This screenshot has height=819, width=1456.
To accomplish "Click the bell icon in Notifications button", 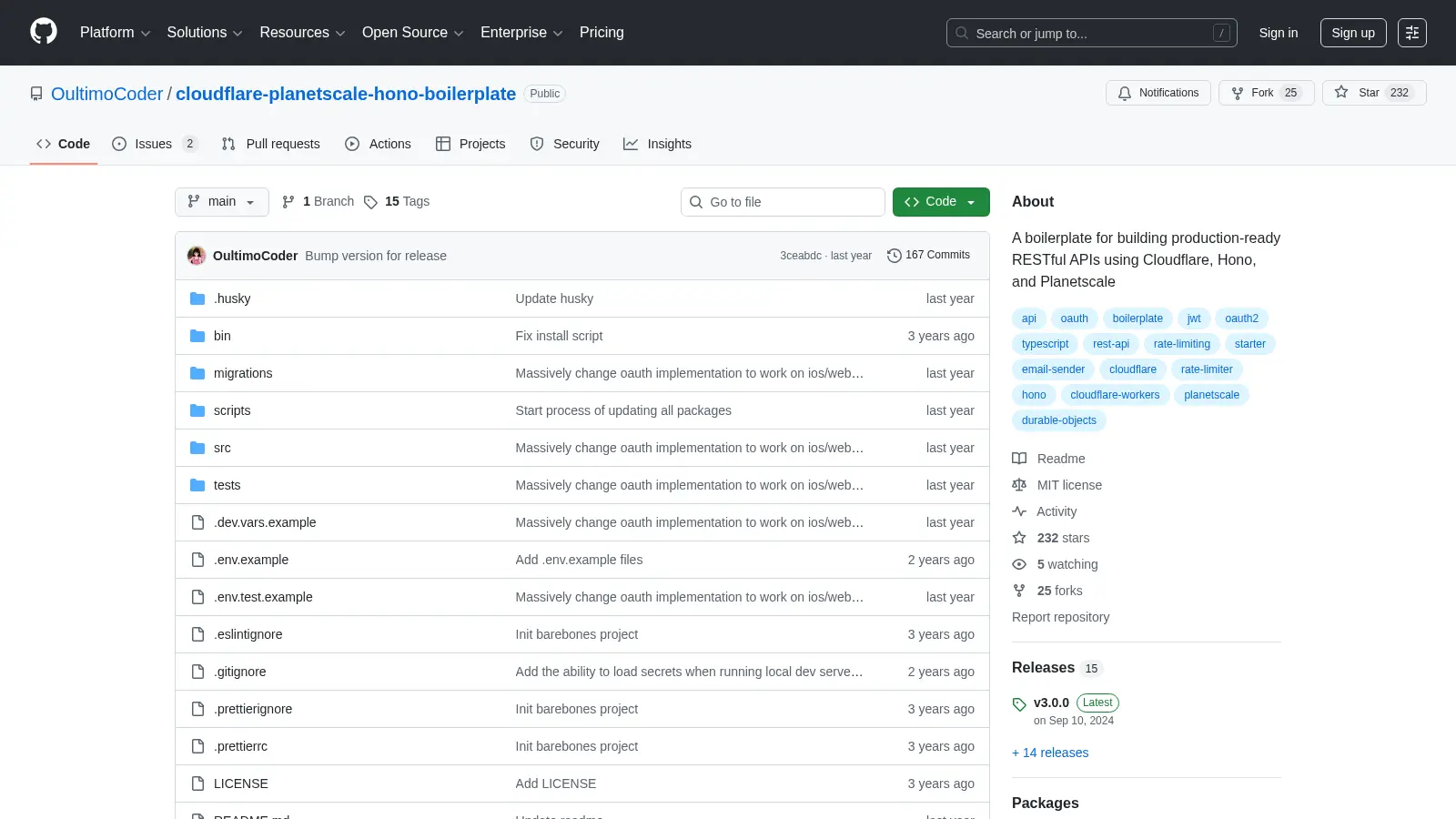I will click(x=1125, y=93).
